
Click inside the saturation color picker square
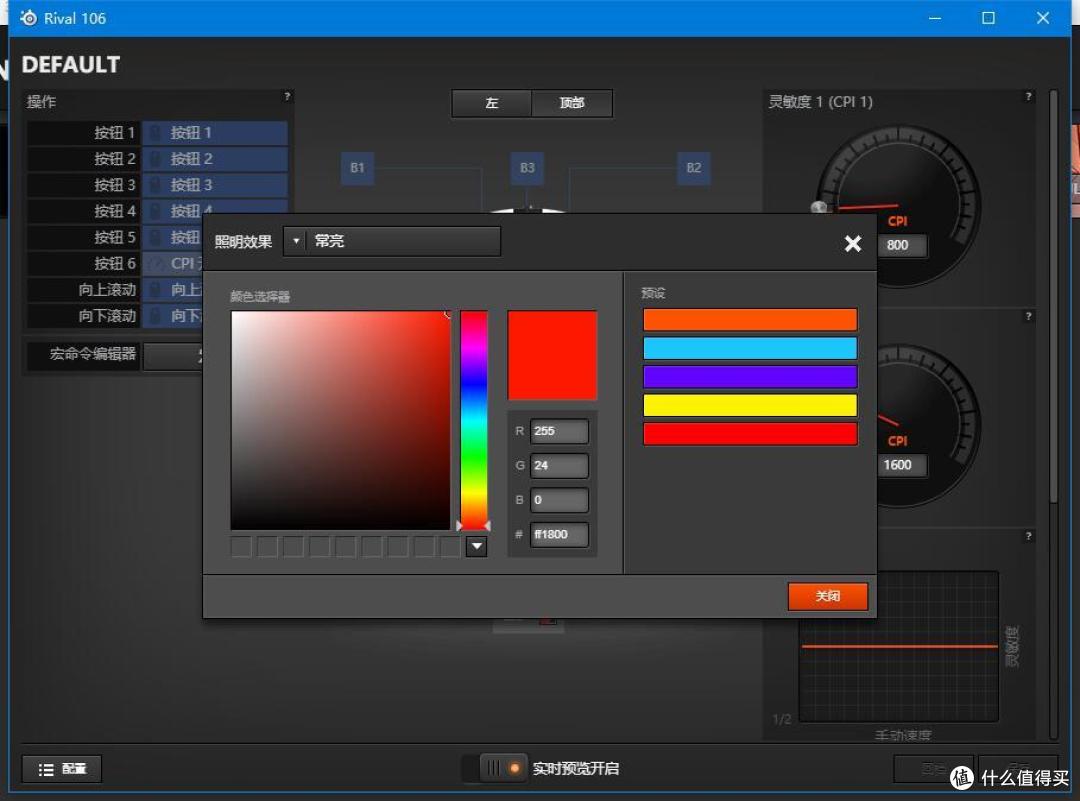pos(340,420)
